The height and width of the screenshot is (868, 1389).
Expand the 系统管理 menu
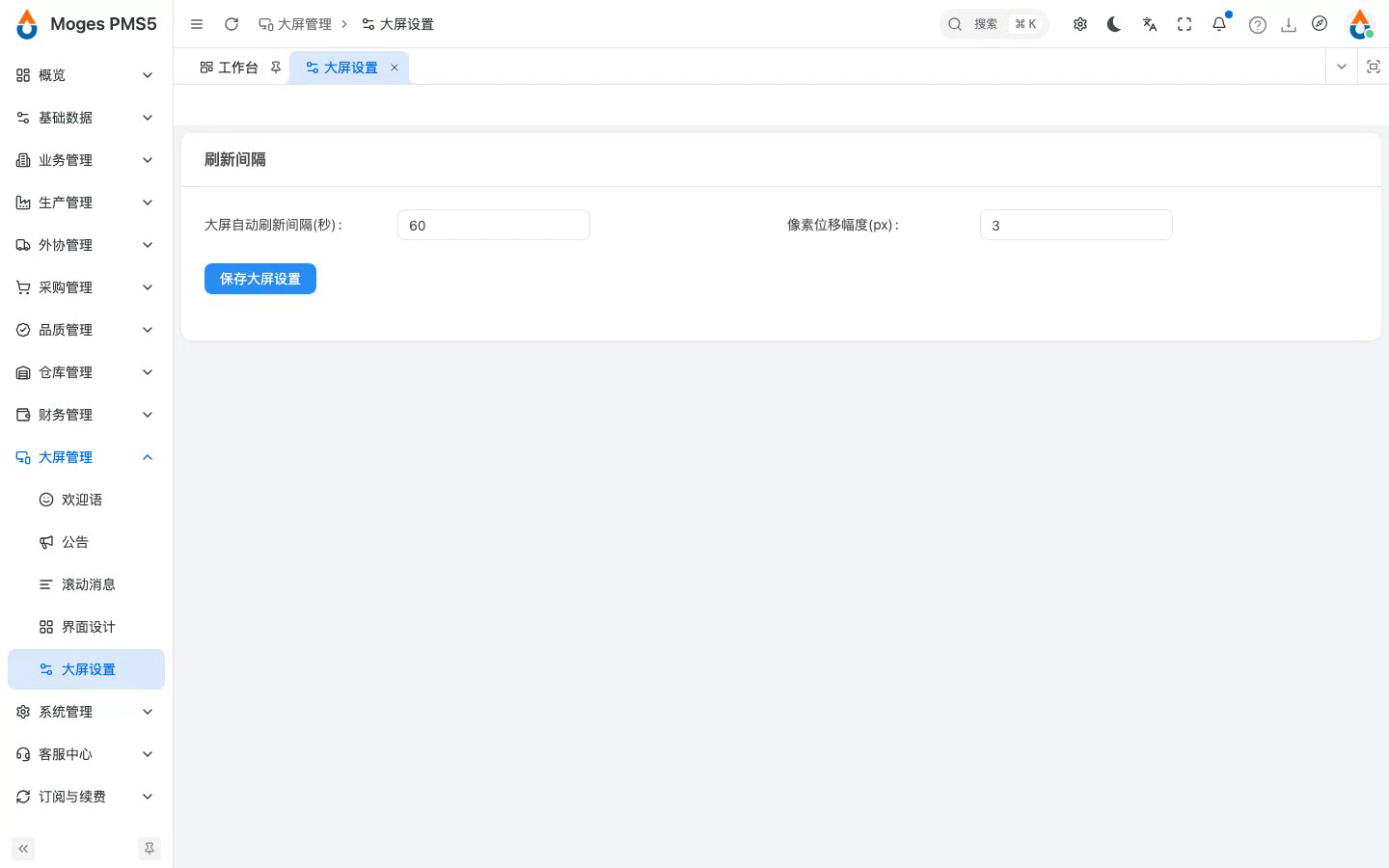[86, 712]
